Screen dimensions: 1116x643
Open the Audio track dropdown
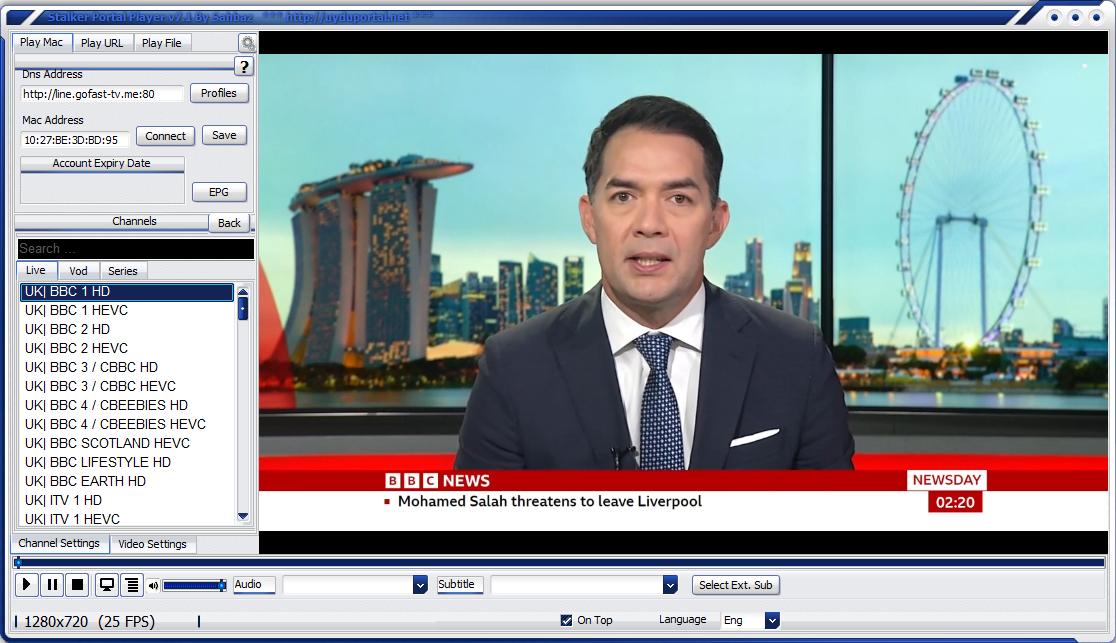point(420,585)
